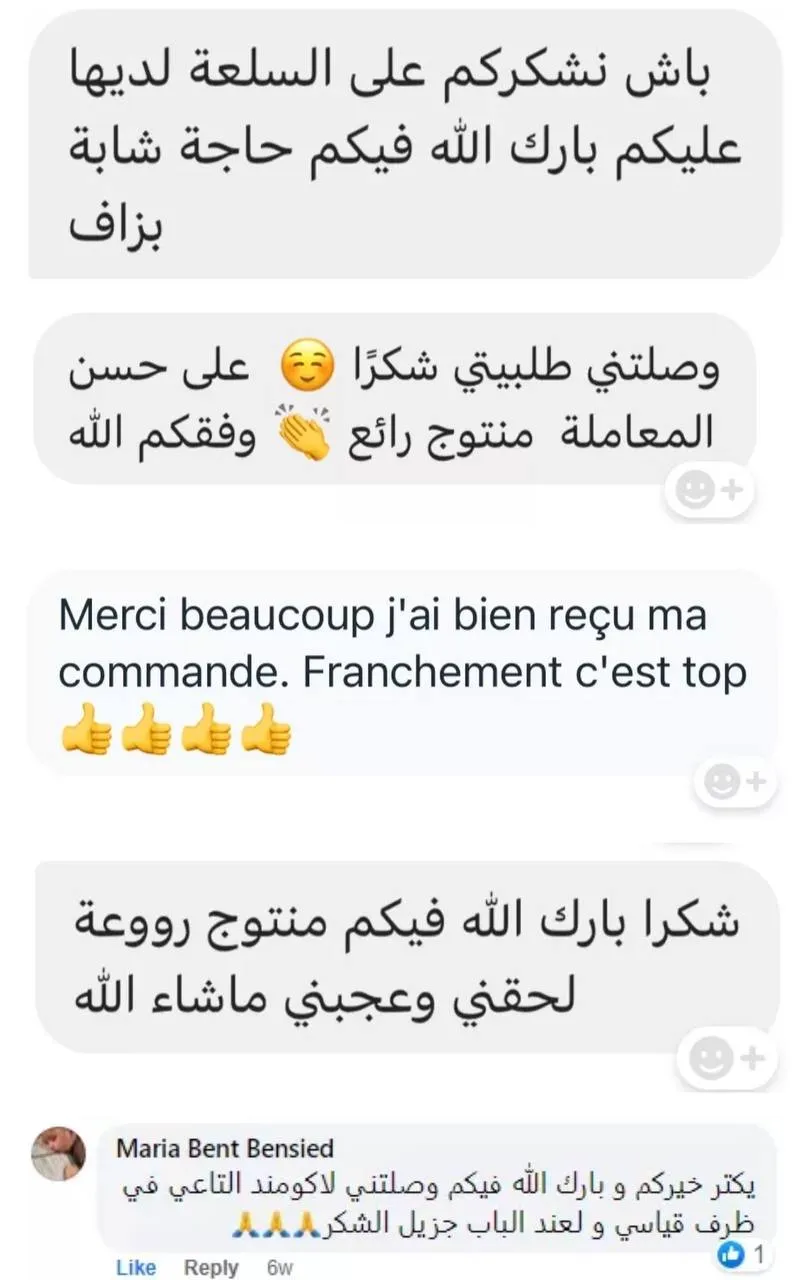Like Maria Bent Bensied's comment

tap(136, 1267)
